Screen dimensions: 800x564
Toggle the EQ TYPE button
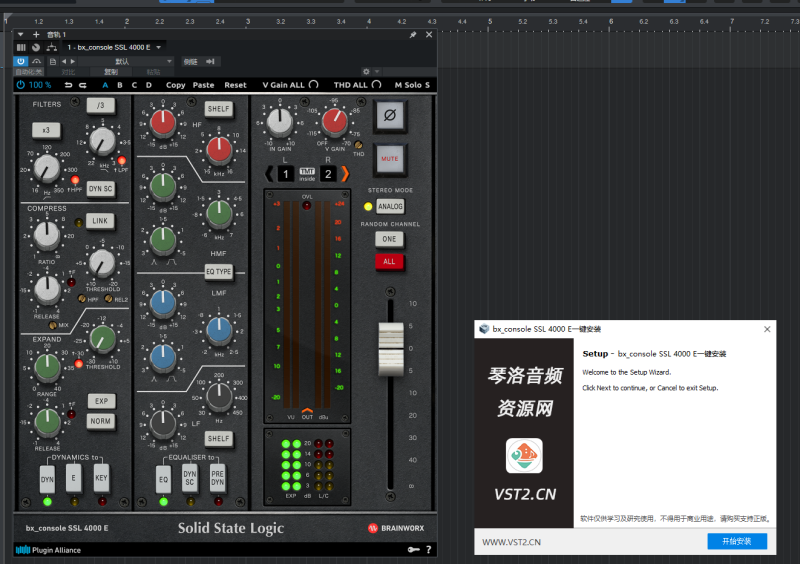[x=218, y=272]
